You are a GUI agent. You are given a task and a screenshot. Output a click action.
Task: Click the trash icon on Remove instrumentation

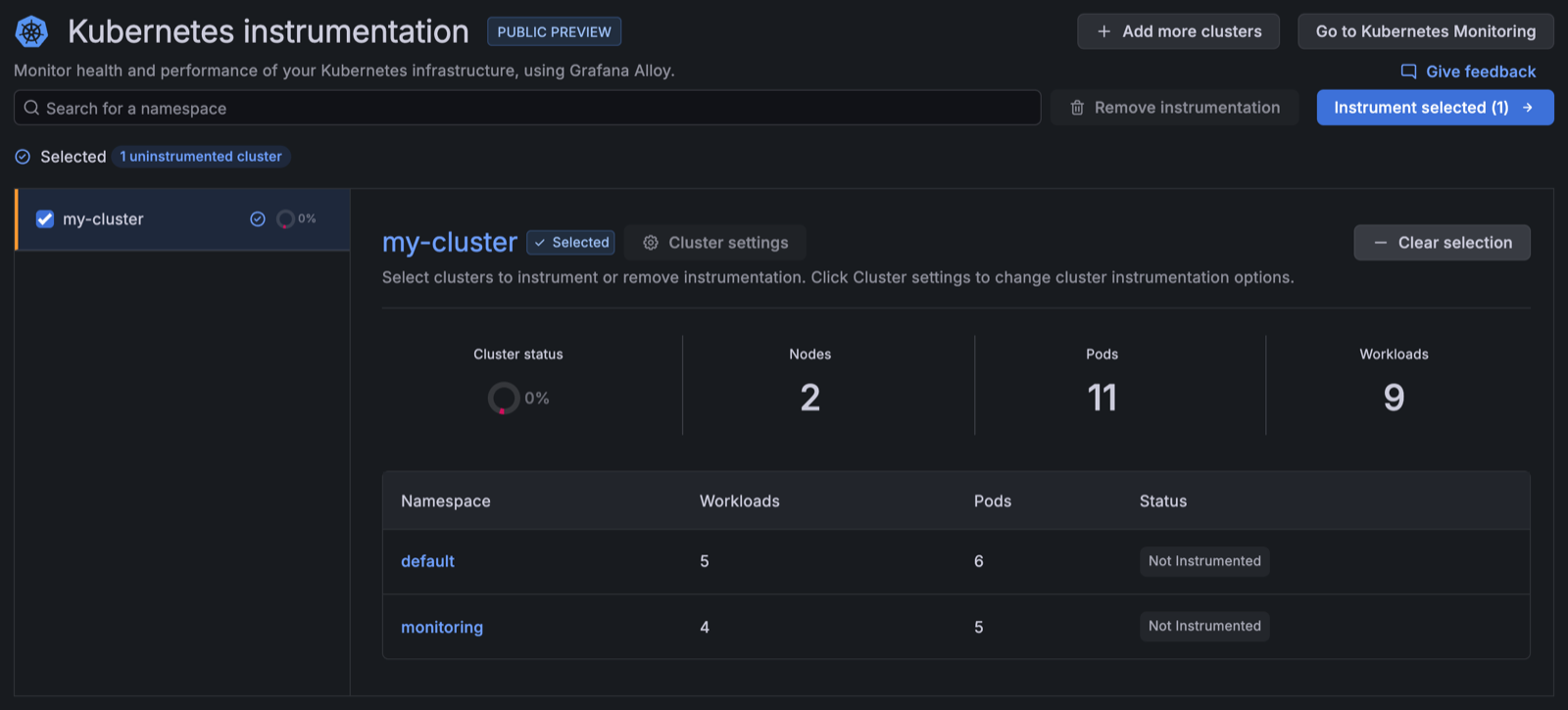point(1077,108)
